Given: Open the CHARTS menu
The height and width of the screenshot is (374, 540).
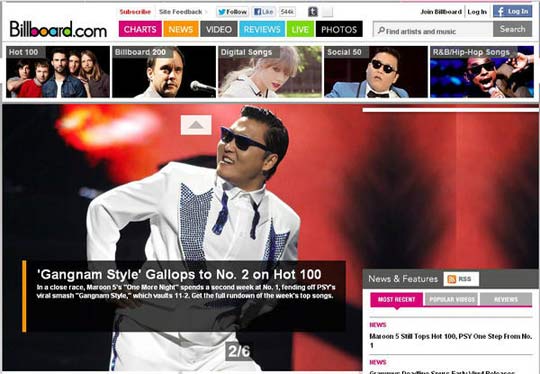Looking at the screenshot, I should click(140, 29).
